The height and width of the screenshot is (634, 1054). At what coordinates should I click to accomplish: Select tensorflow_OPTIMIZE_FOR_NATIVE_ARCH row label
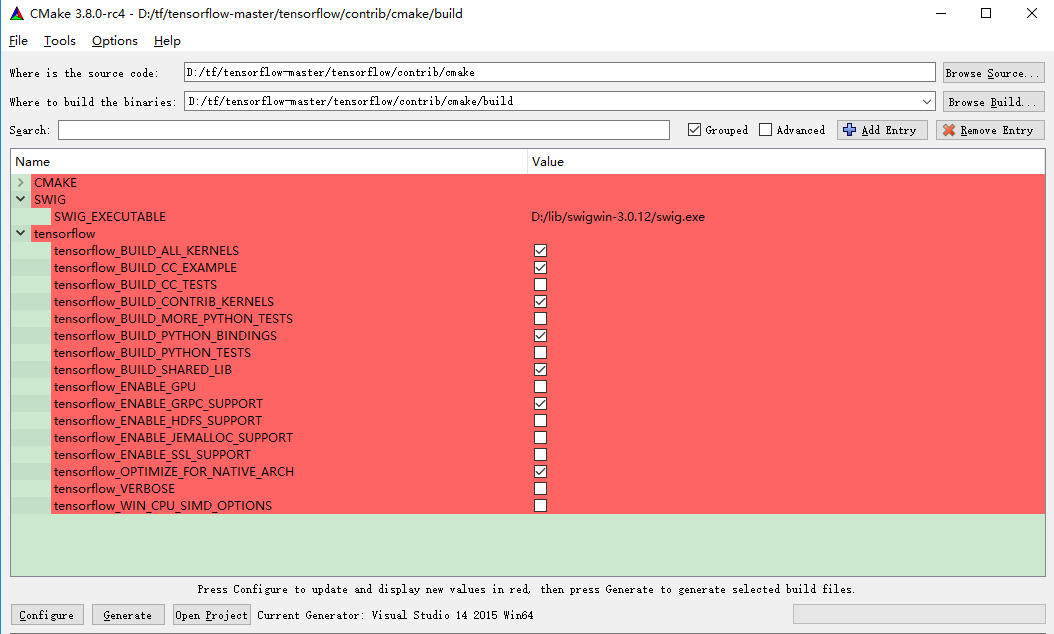tap(173, 471)
